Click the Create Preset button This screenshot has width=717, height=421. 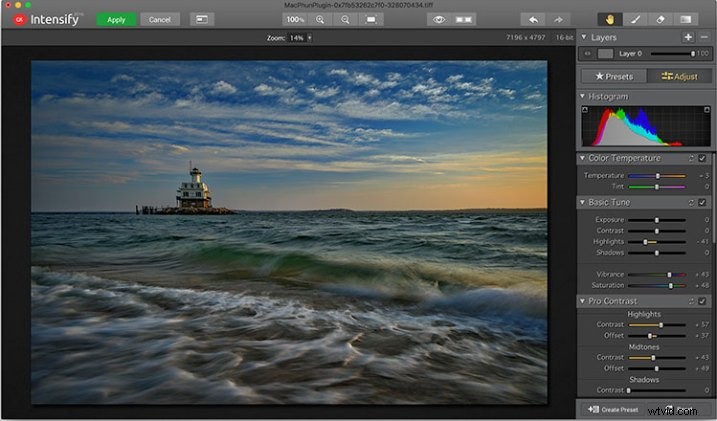pos(613,410)
